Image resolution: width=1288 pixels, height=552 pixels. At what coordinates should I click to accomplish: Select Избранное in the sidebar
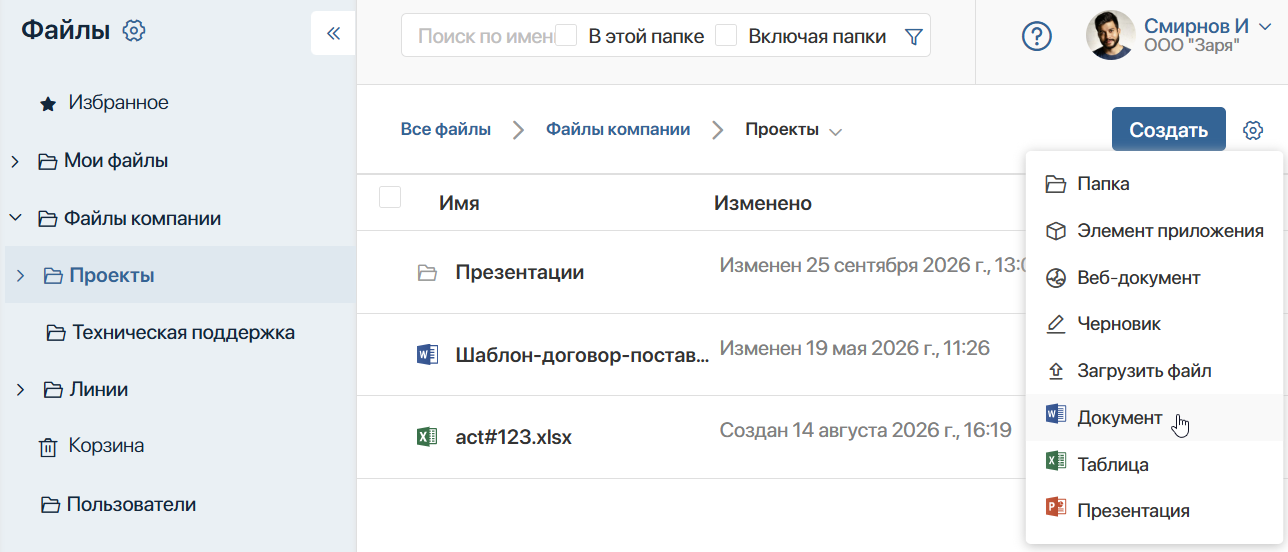pyautogui.click(x=118, y=102)
